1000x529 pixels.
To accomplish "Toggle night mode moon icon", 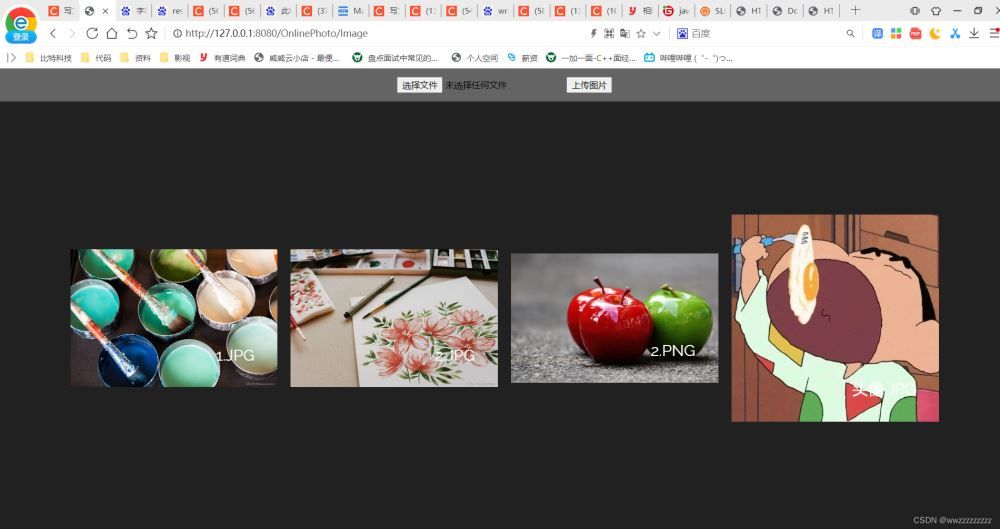I will point(935,33).
